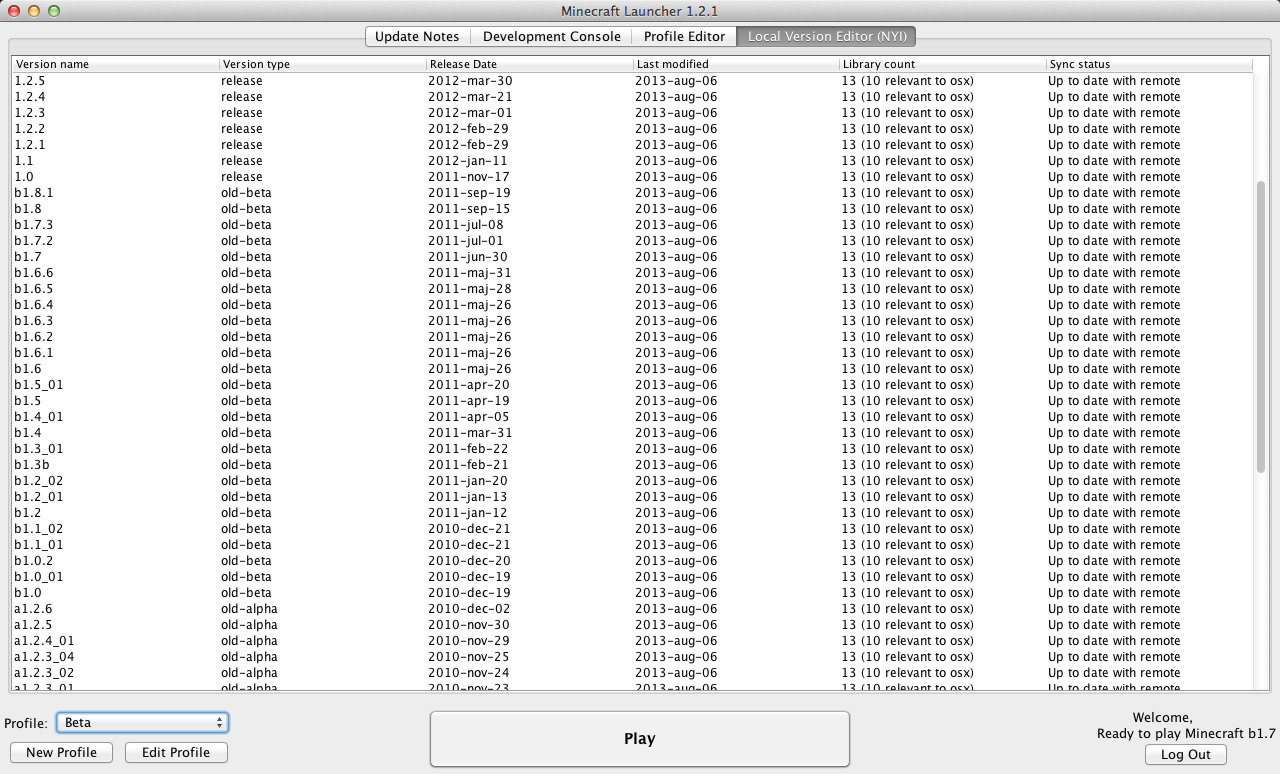This screenshot has height=774, width=1280.
Task: Click the Sync status column header
Action: click(x=1149, y=64)
